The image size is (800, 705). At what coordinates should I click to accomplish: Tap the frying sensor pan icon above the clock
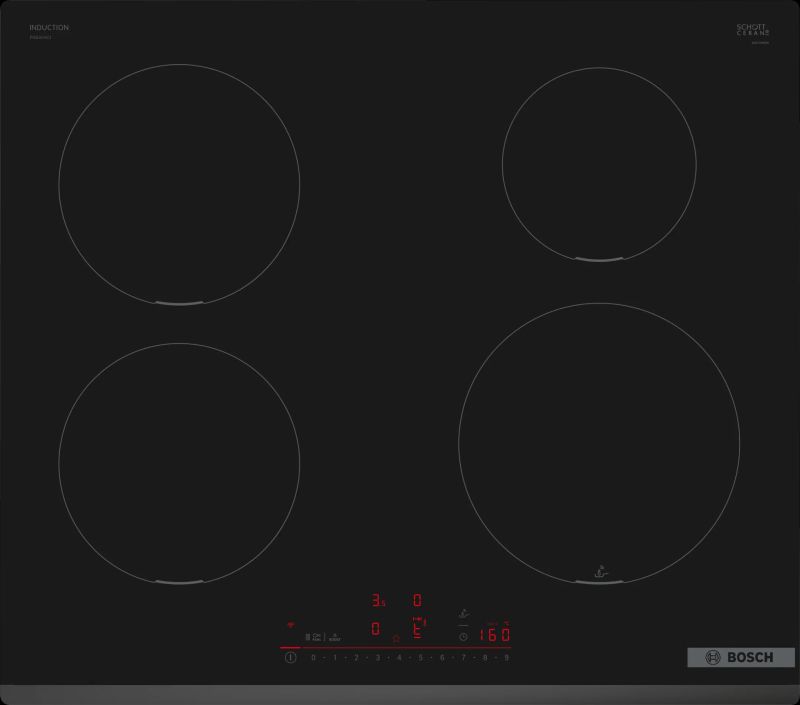pos(462,614)
